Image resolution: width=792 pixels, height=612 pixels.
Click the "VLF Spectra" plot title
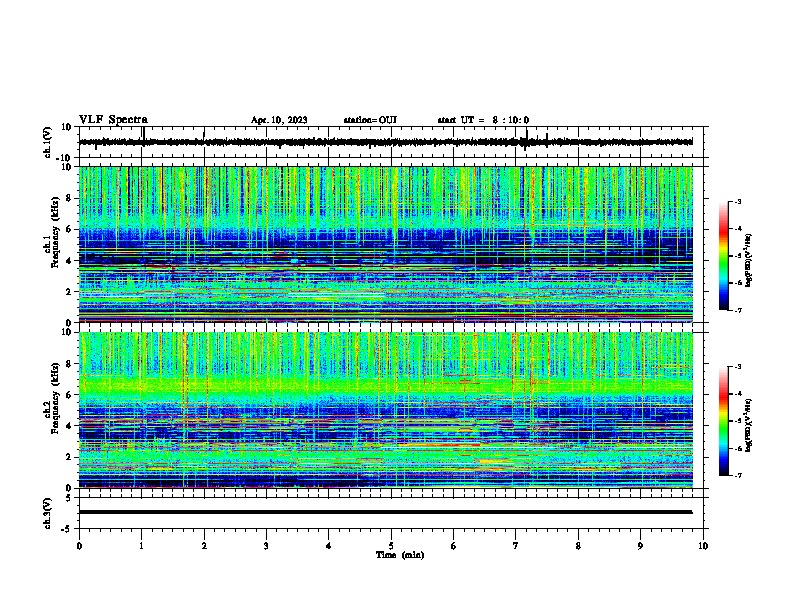[x=113, y=120]
